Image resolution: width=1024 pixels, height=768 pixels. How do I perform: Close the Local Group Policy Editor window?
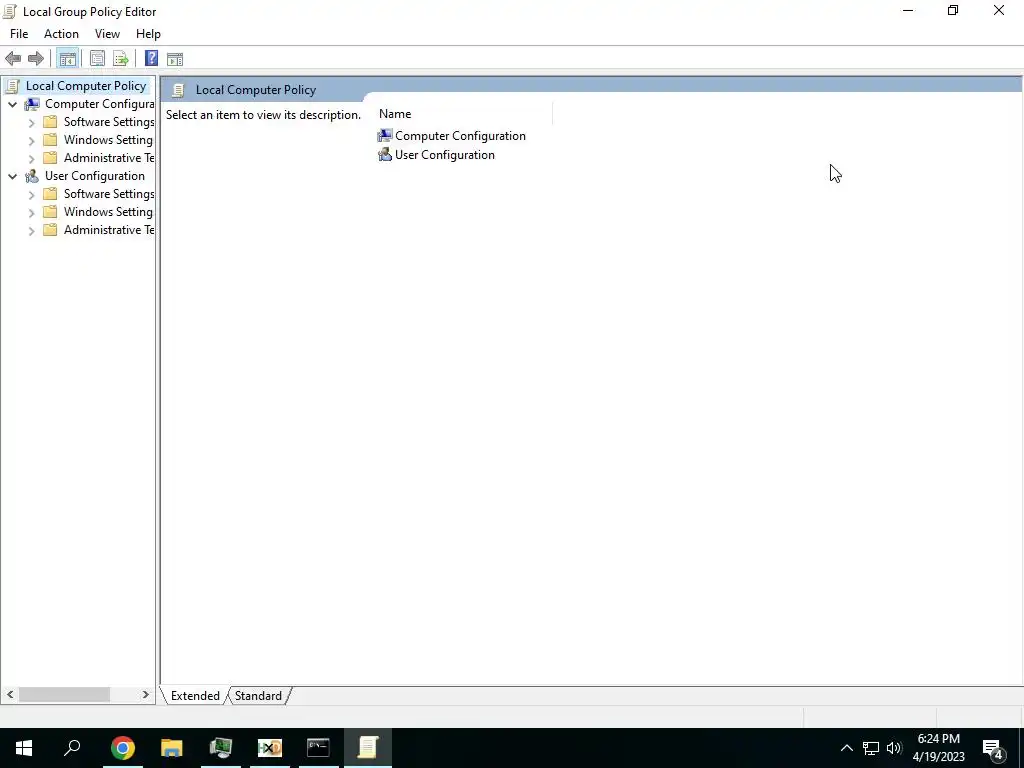point(999,10)
